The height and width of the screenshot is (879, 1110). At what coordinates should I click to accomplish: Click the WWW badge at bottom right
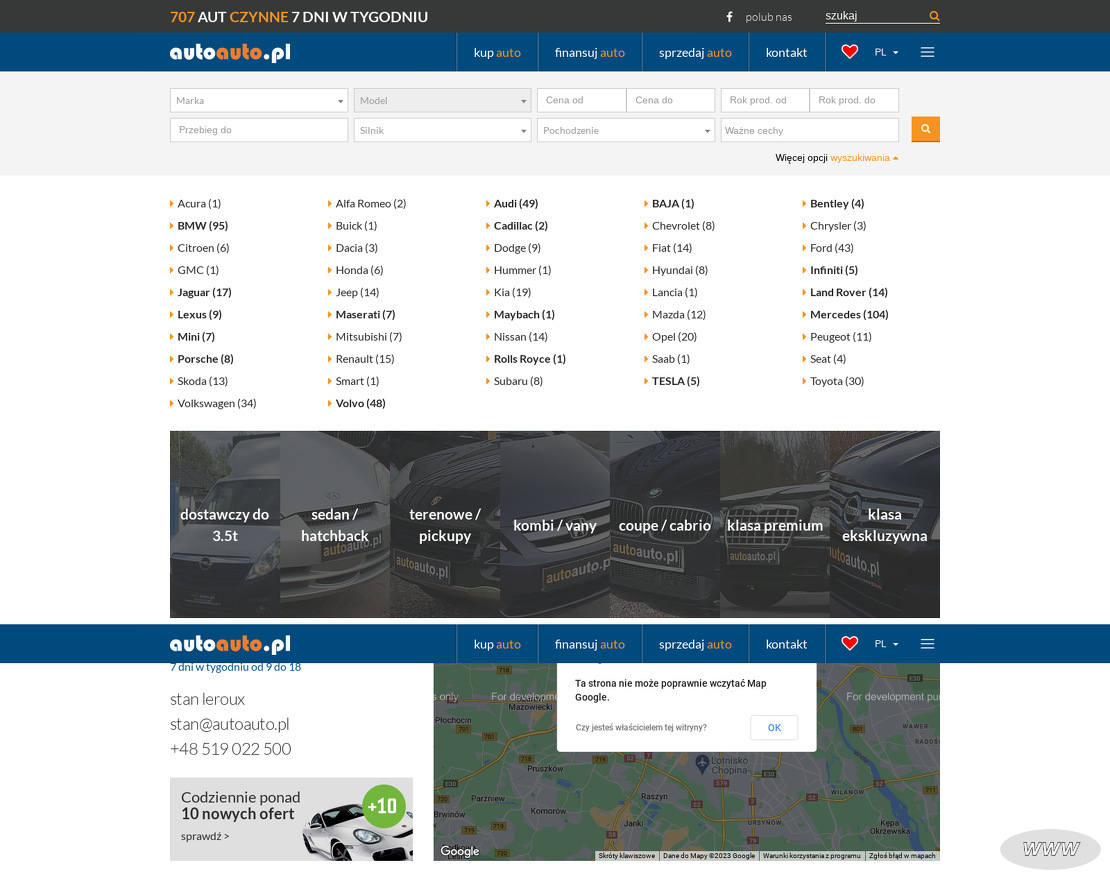pyautogui.click(x=1051, y=849)
